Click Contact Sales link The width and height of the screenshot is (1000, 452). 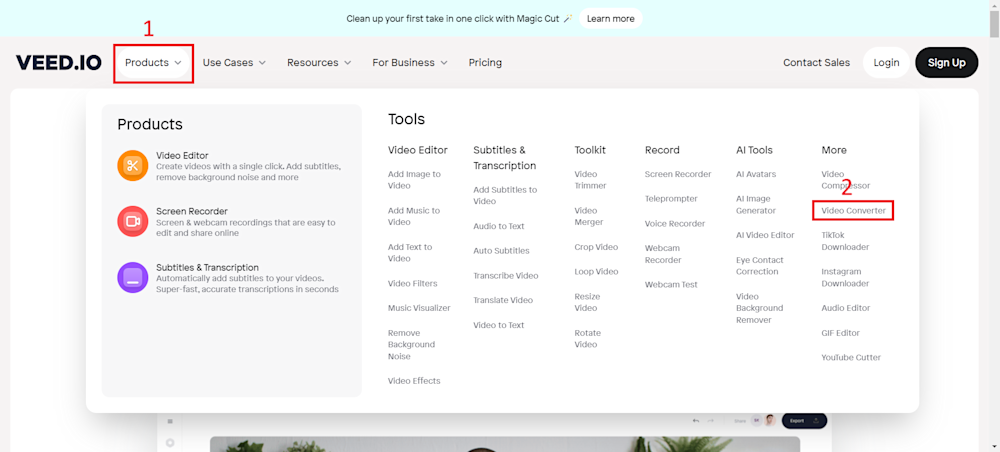click(x=816, y=62)
